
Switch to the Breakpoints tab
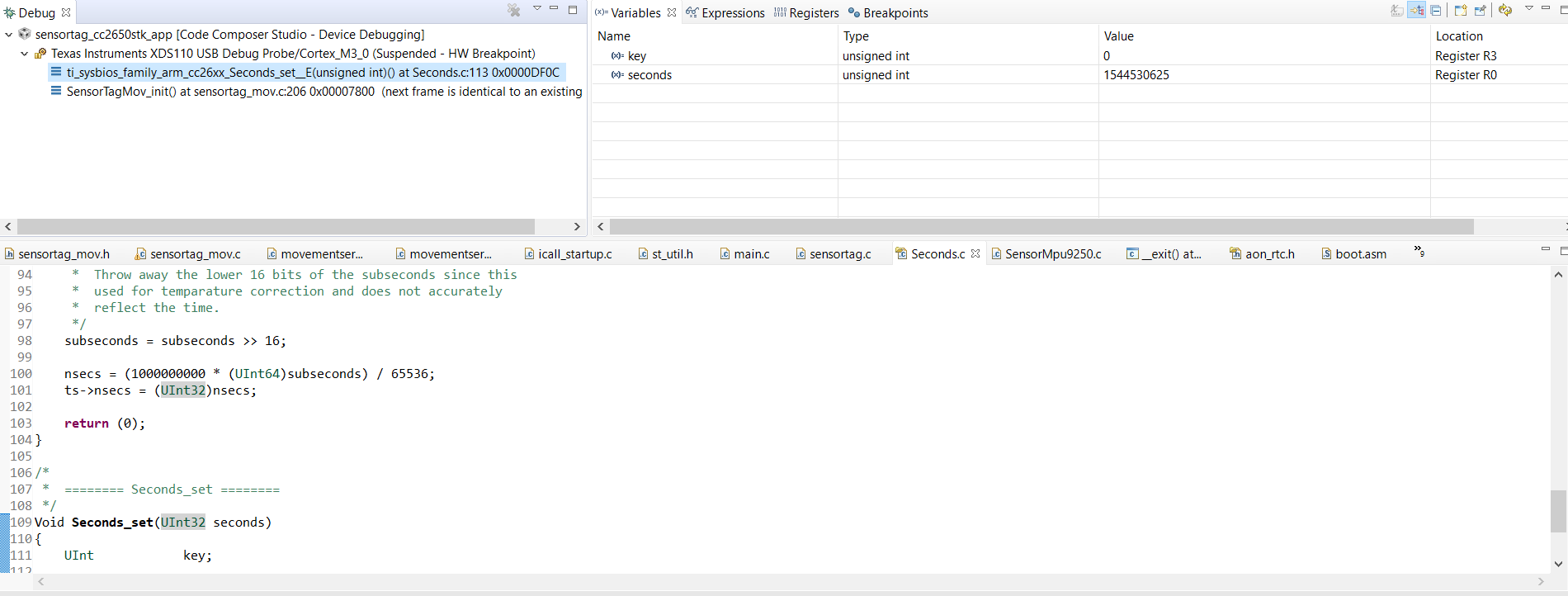coord(888,12)
